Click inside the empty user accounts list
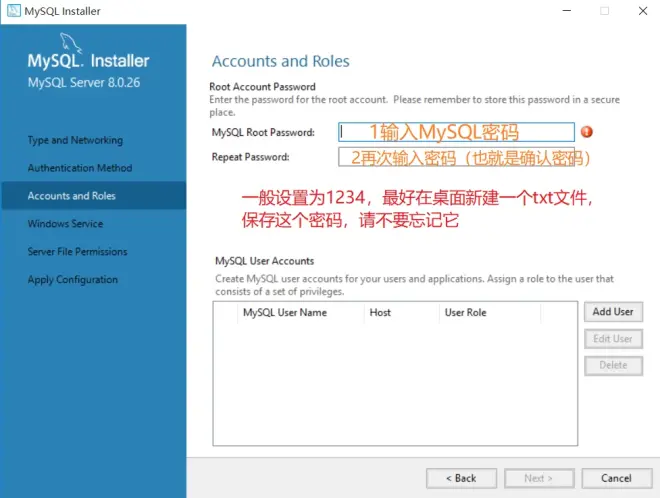The image size is (660, 498). 395,383
